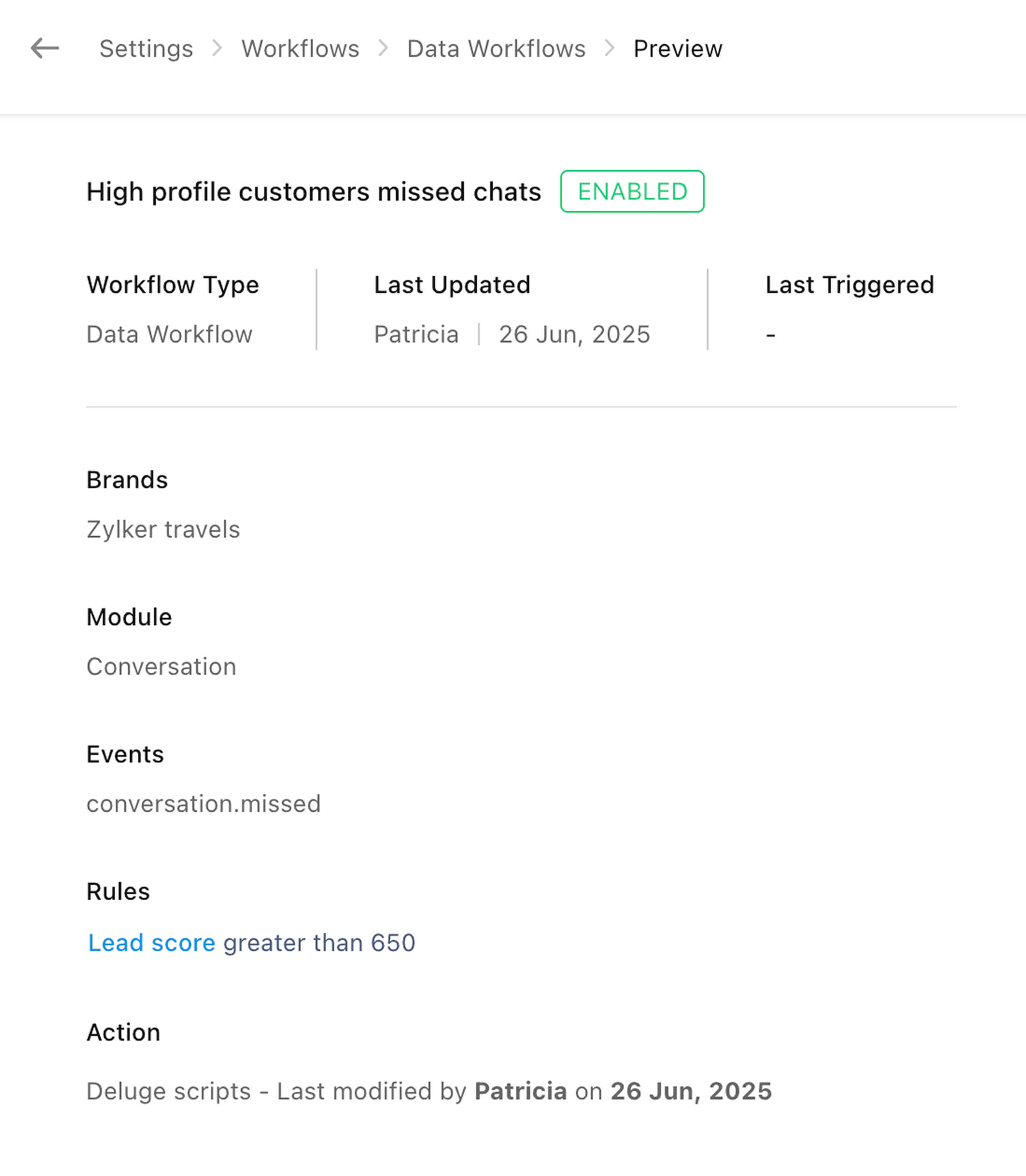Open the Workflows breadcrumb link
The width and height of the screenshot is (1026, 1176).
pyautogui.click(x=300, y=49)
